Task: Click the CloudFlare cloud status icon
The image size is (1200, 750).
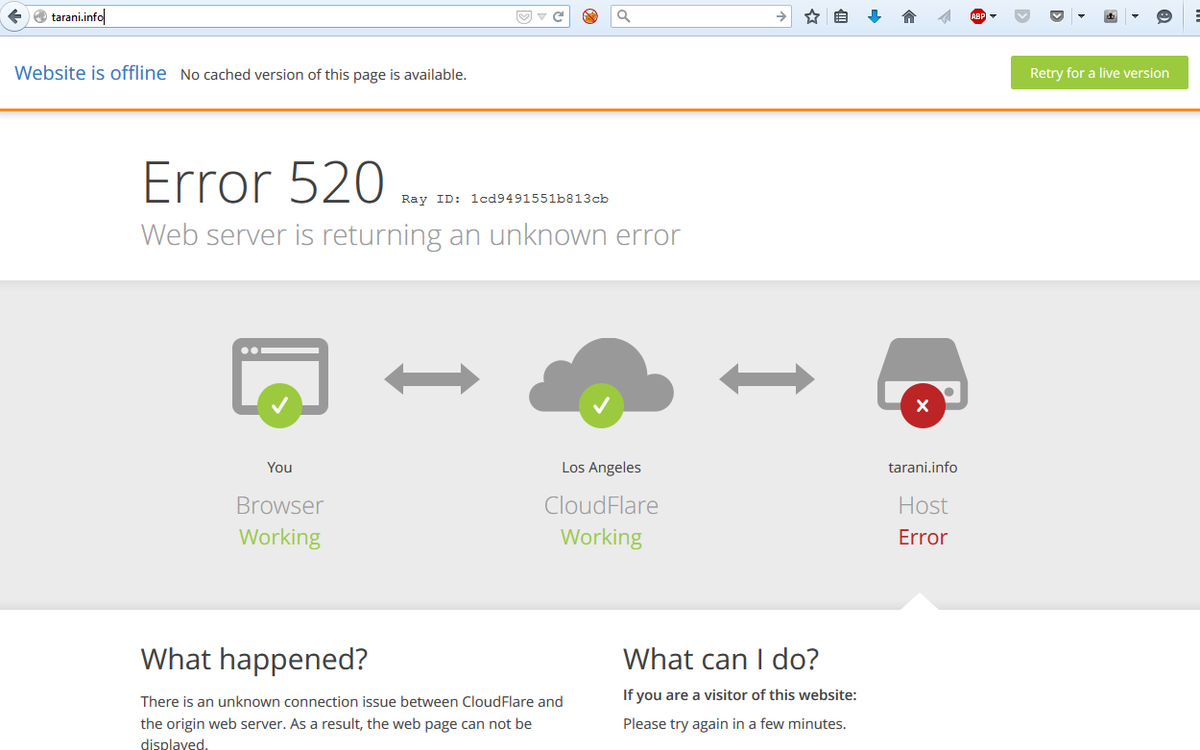Action: coord(601,381)
